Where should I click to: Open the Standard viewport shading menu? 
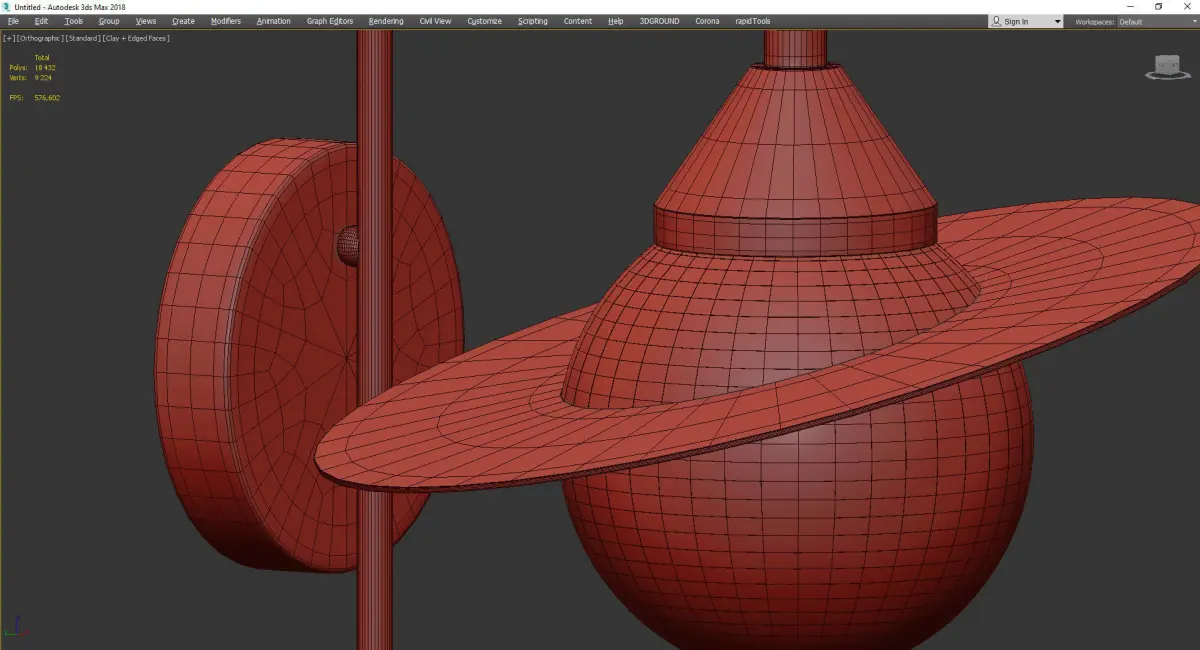point(82,38)
